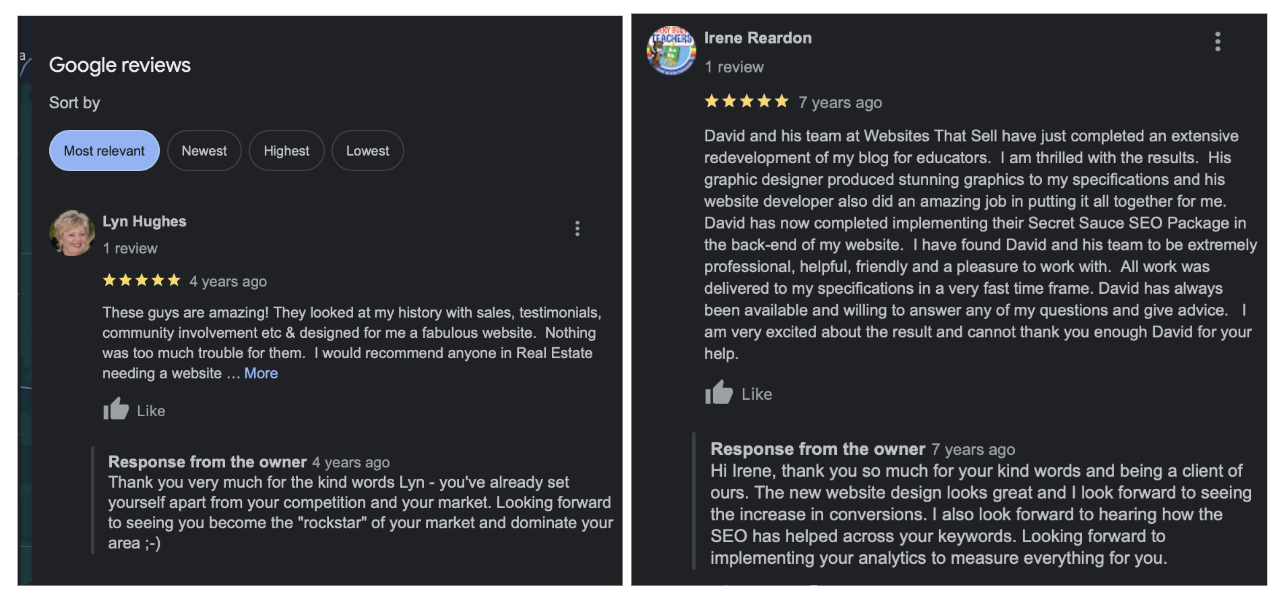
Task: Click the Google reviews heading
Action: (120, 65)
